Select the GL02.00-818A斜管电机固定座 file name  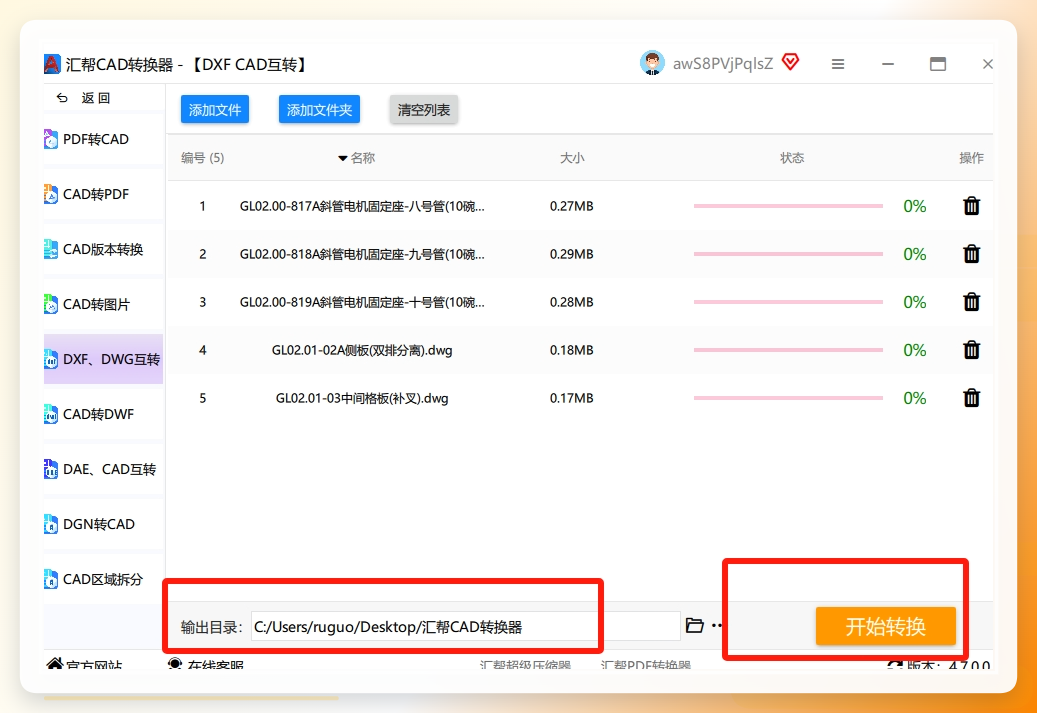click(362, 255)
